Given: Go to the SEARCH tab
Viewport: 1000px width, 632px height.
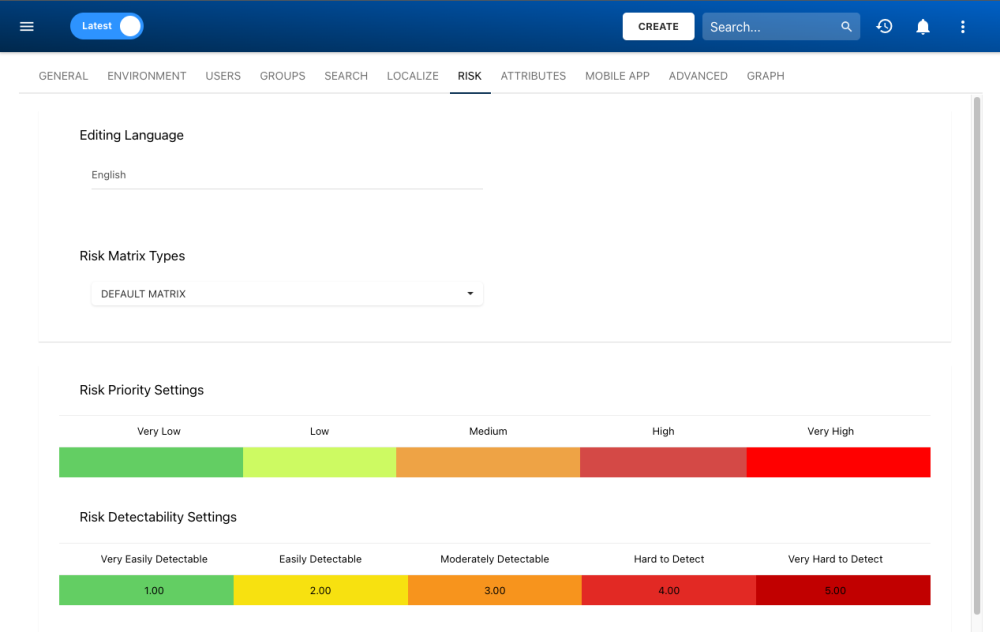Looking at the screenshot, I should (346, 76).
